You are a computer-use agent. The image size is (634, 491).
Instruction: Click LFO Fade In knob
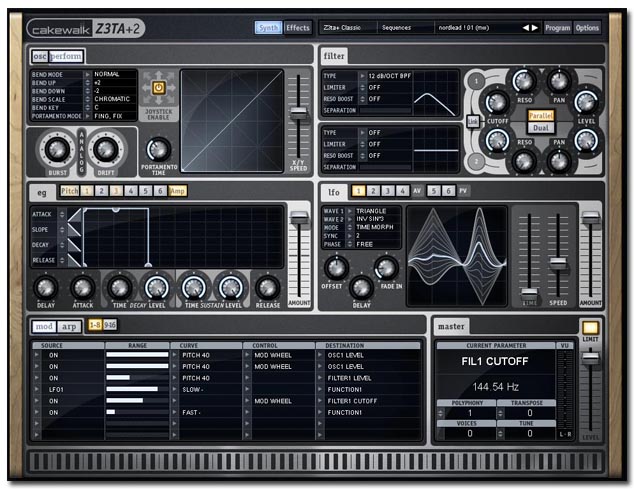coord(386,268)
